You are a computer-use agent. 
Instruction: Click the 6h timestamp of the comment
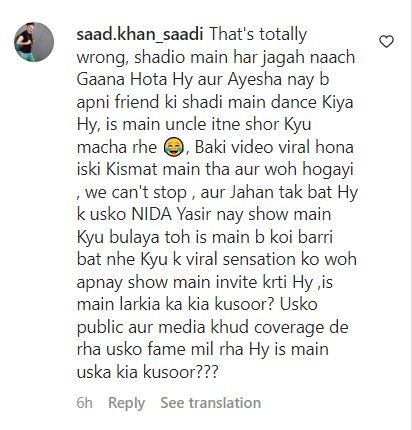84,403
